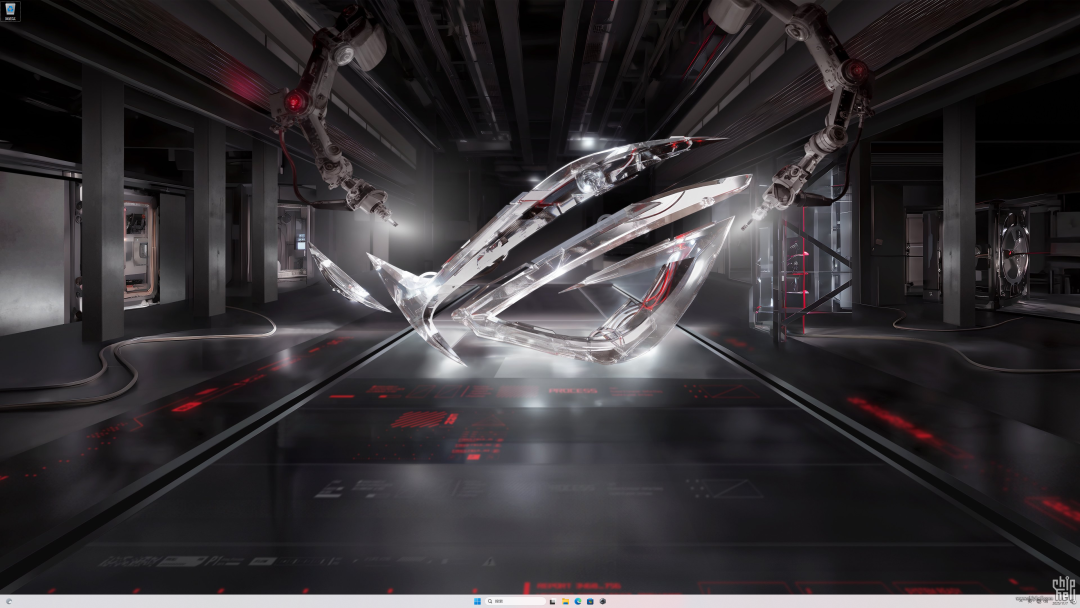Screen dimensions: 1080x608
Task: Open Task View from the taskbar
Action: [552, 601]
